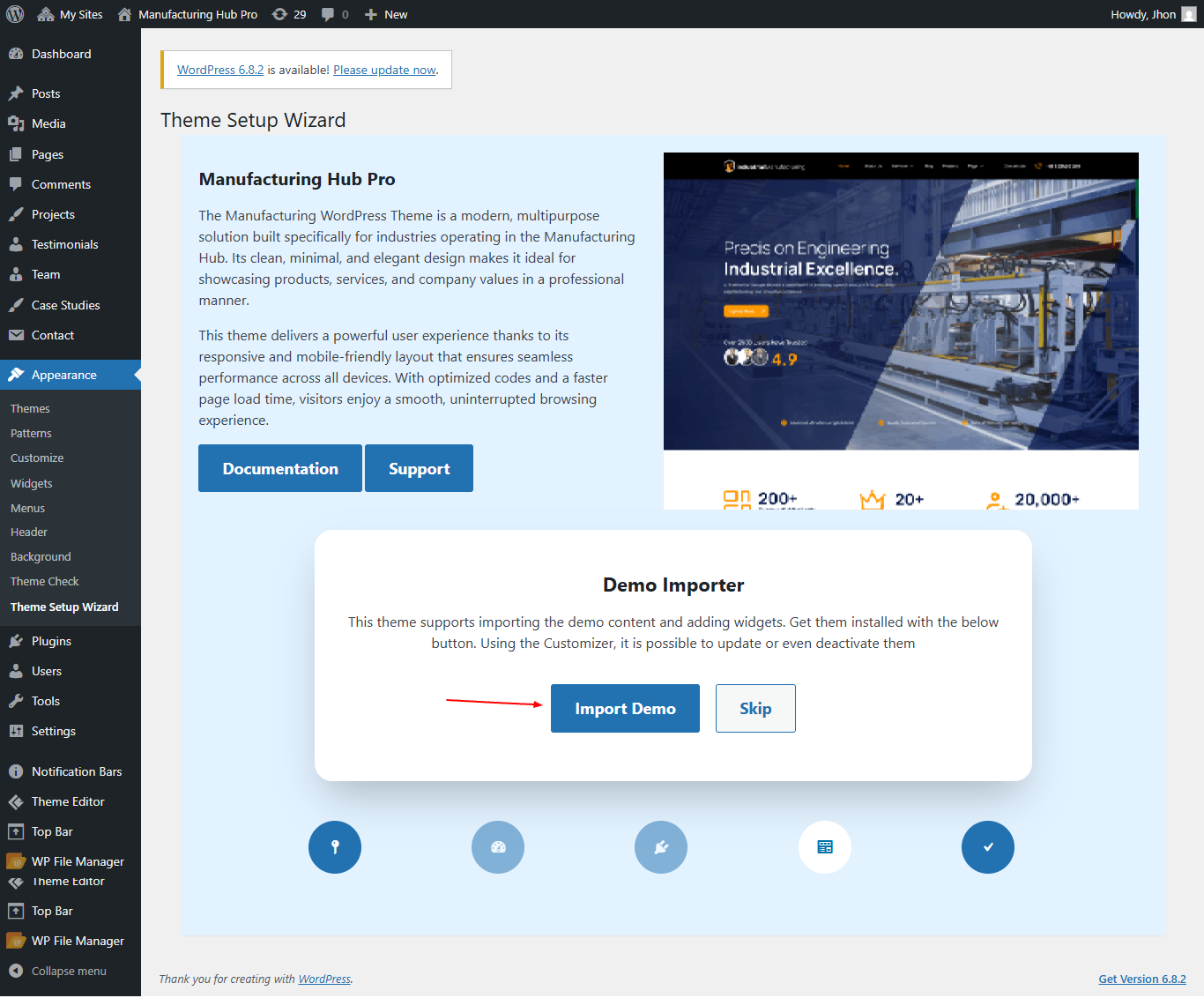
Task: Click the Case Studies brush icon
Action: (x=16, y=305)
